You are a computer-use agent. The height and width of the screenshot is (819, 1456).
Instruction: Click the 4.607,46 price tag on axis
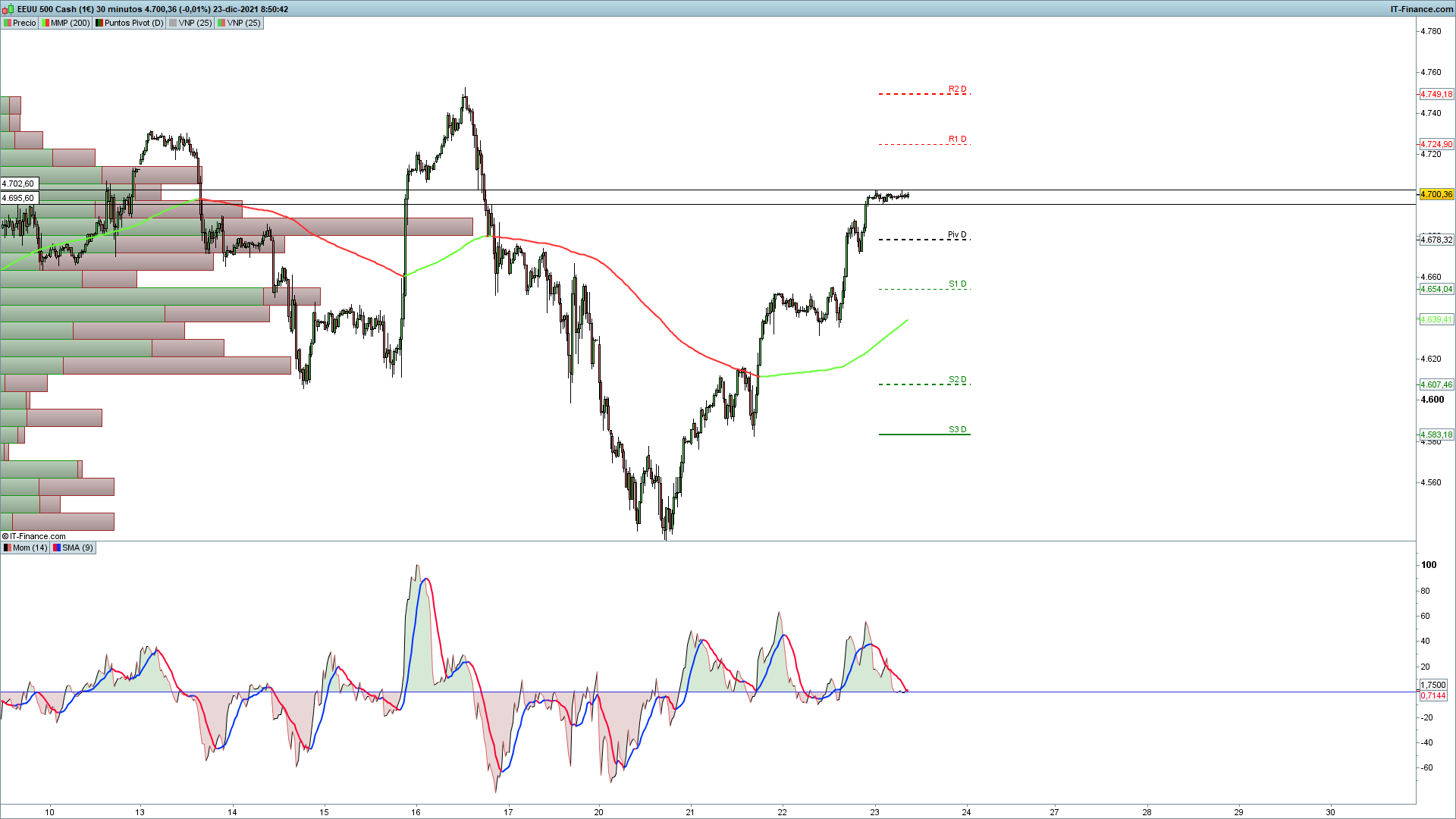1436,384
